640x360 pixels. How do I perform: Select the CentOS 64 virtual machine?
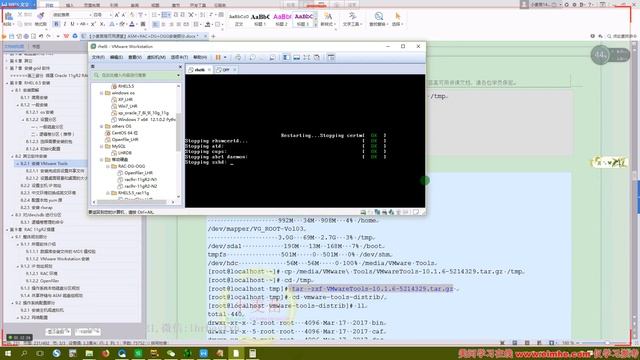coord(122,133)
